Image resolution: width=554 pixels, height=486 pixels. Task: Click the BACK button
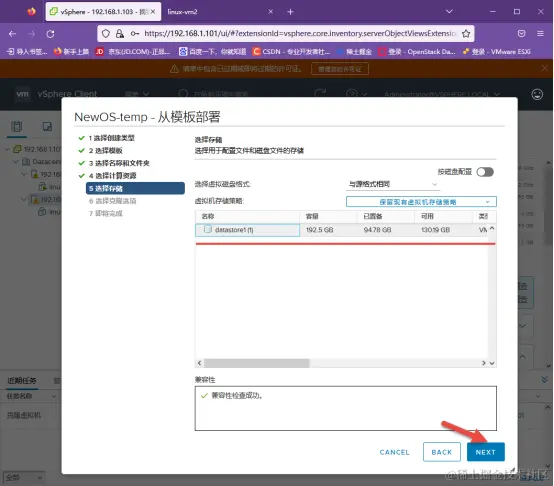pyautogui.click(x=442, y=452)
